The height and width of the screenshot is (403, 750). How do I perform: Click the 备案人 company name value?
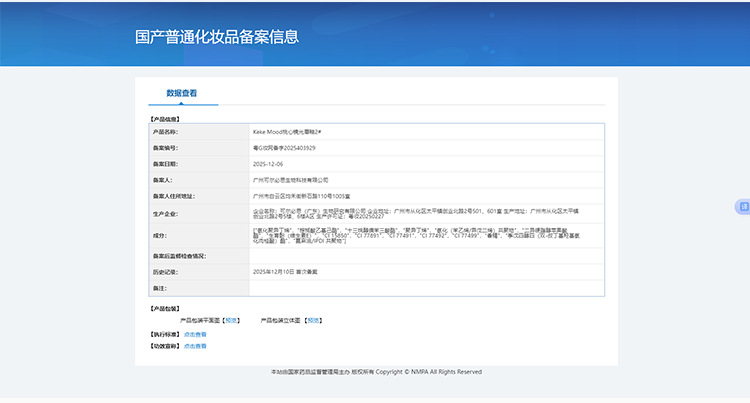point(290,180)
